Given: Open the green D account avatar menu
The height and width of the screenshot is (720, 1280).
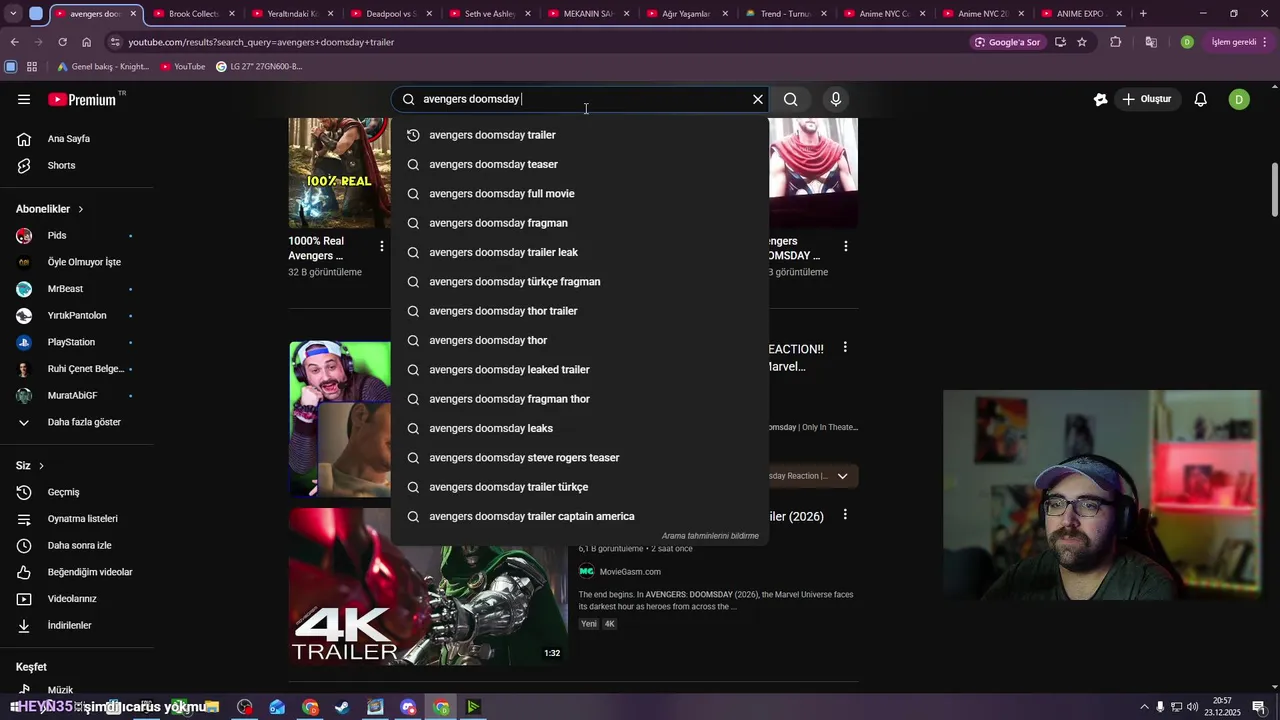Looking at the screenshot, I should coord(1239,99).
